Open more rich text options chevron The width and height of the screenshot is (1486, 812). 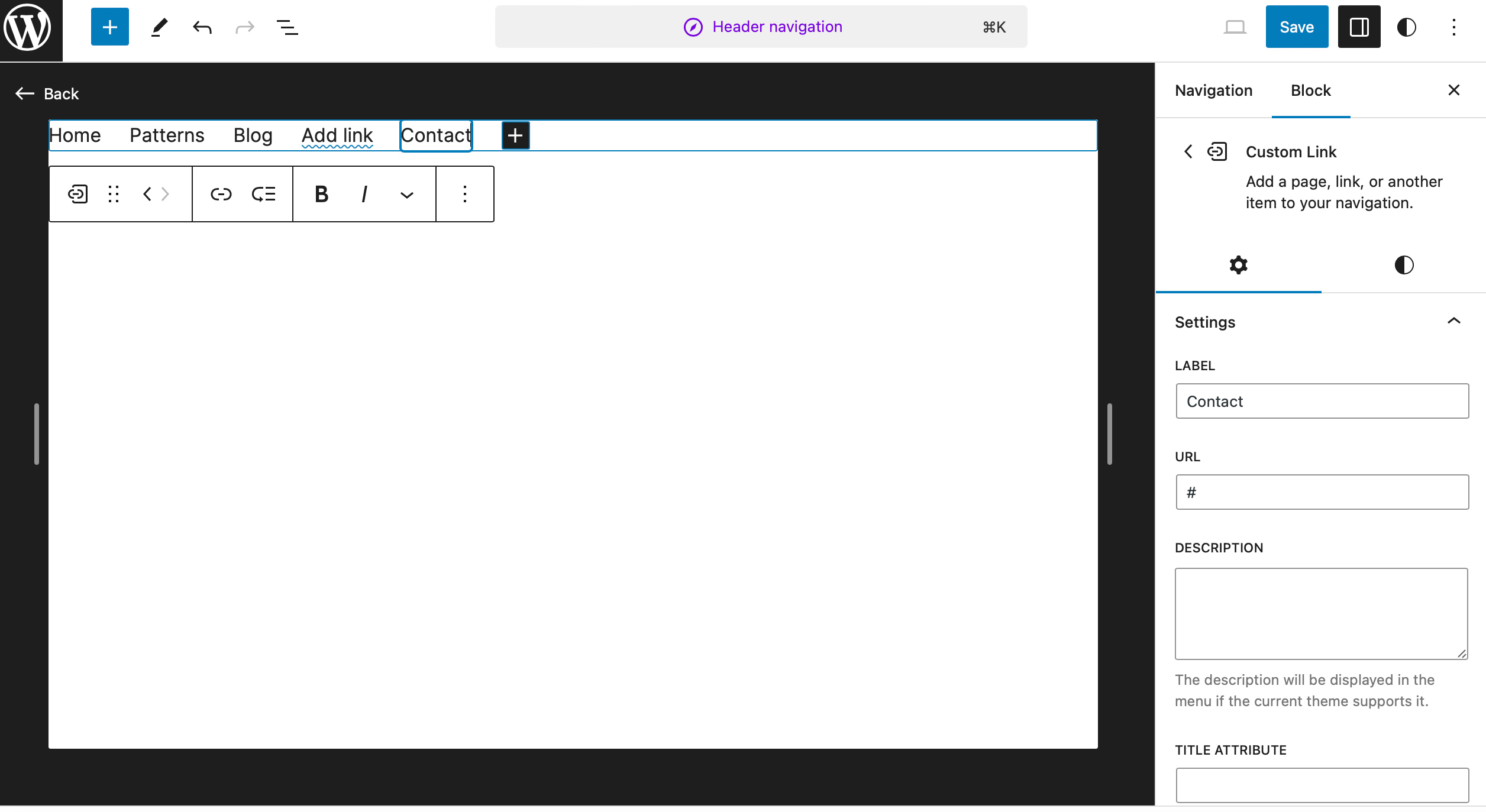pyautogui.click(x=407, y=194)
